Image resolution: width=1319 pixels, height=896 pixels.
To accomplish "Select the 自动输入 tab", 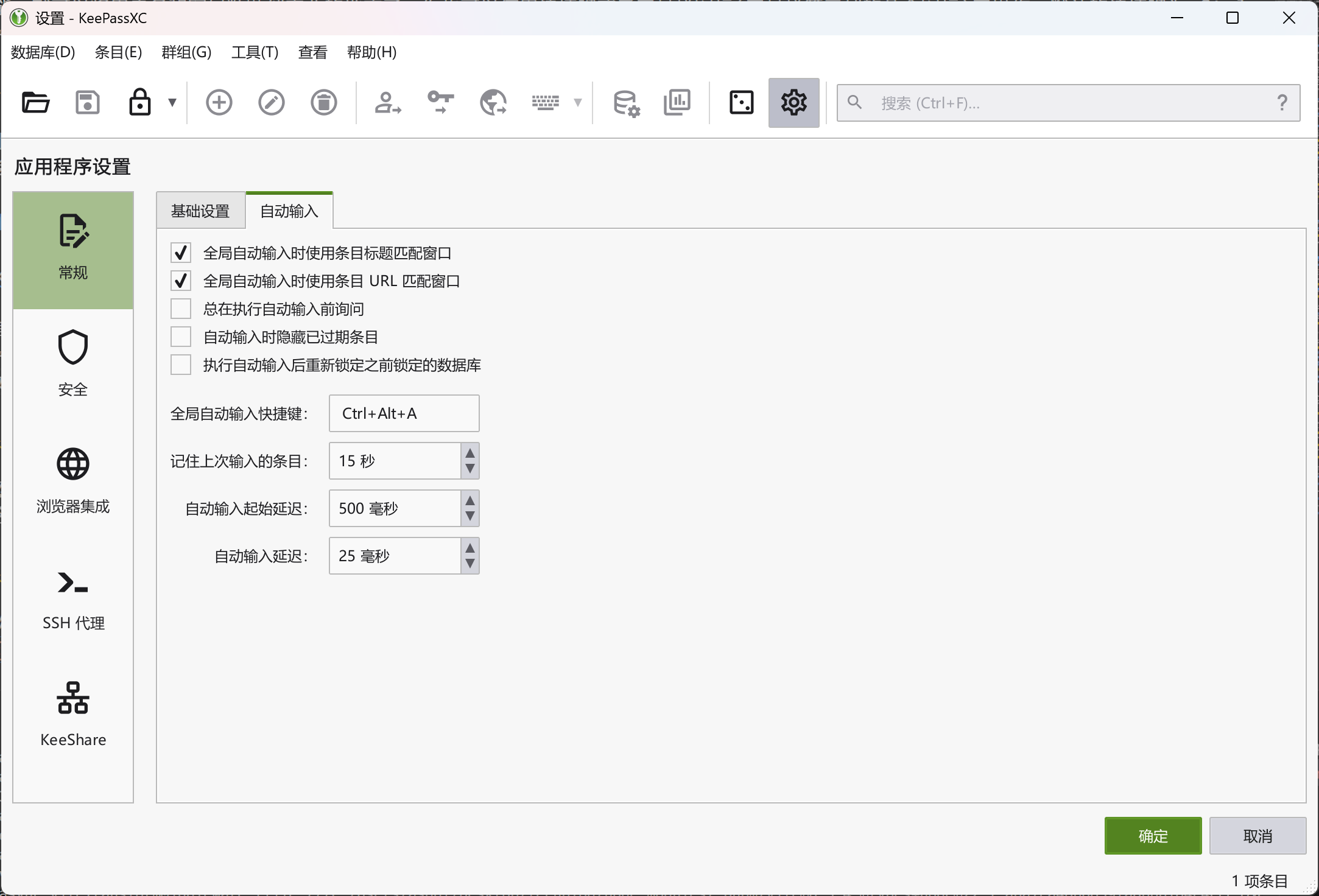I will coord(289,211).
